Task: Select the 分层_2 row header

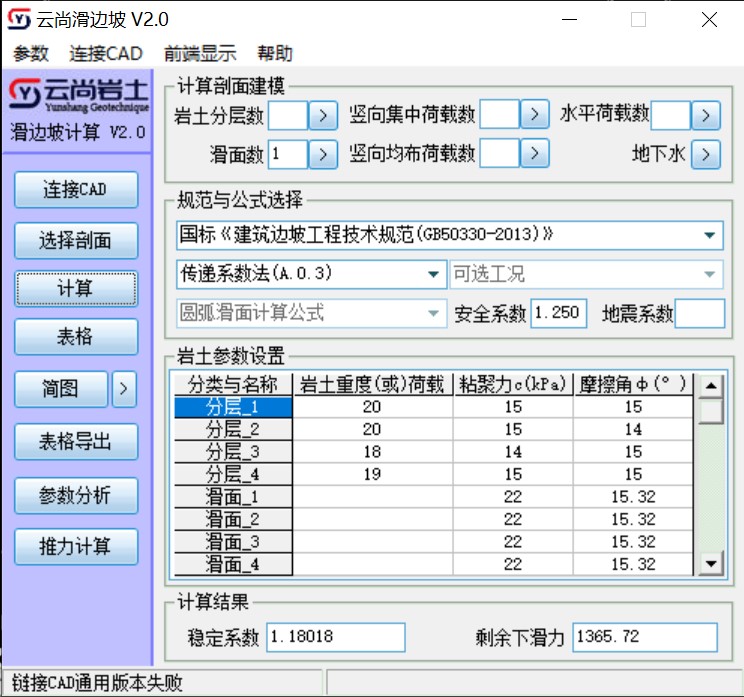Action: 233,429
